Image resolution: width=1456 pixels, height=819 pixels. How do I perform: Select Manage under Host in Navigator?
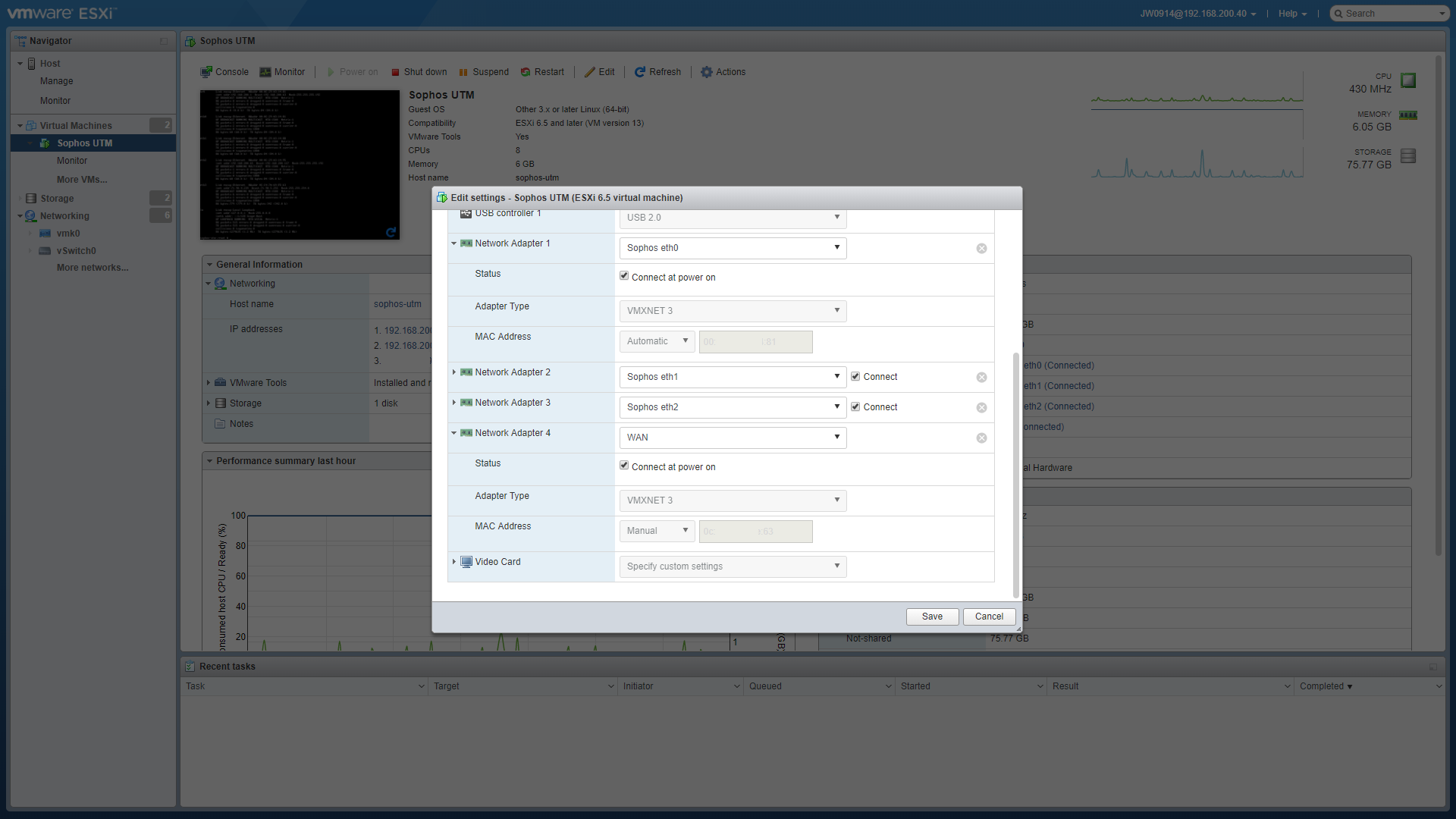click(x=57, y=81)
